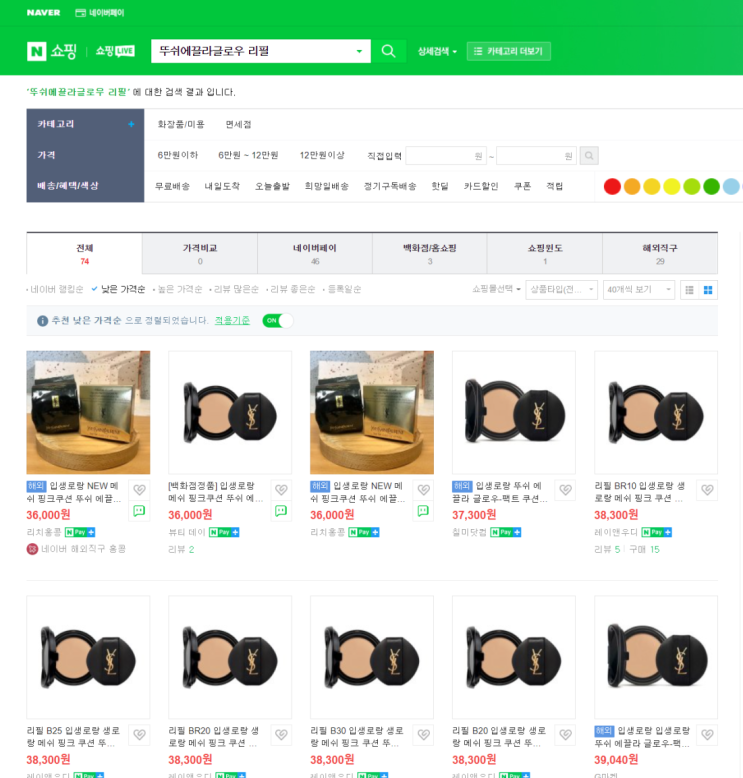Click the NAVER logo in top bar
The width and height of the screenshot is (743, 778).
(44, 13)
